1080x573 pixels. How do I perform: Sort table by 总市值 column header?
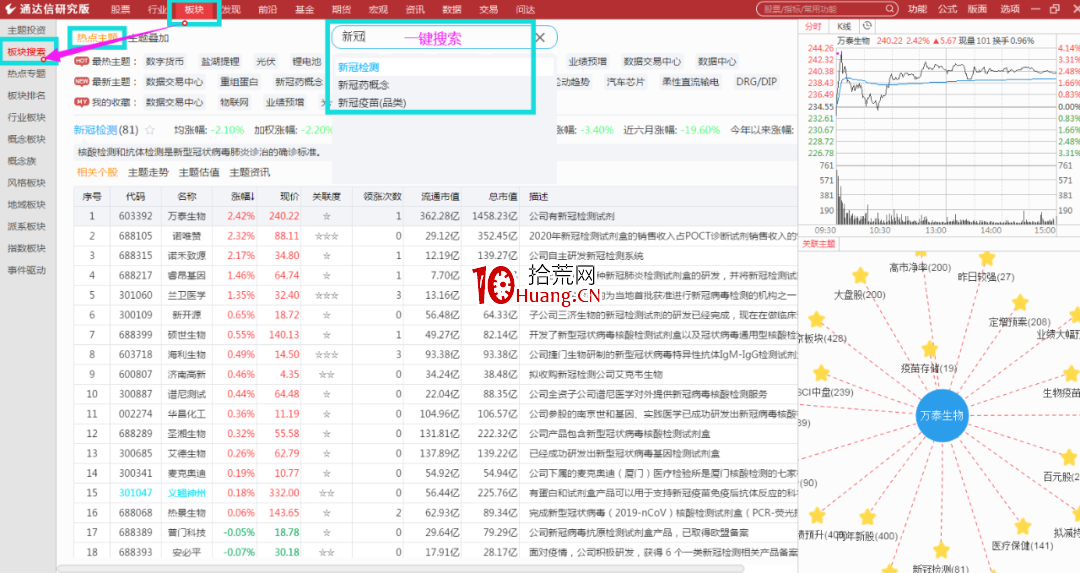tap(503, 196)
